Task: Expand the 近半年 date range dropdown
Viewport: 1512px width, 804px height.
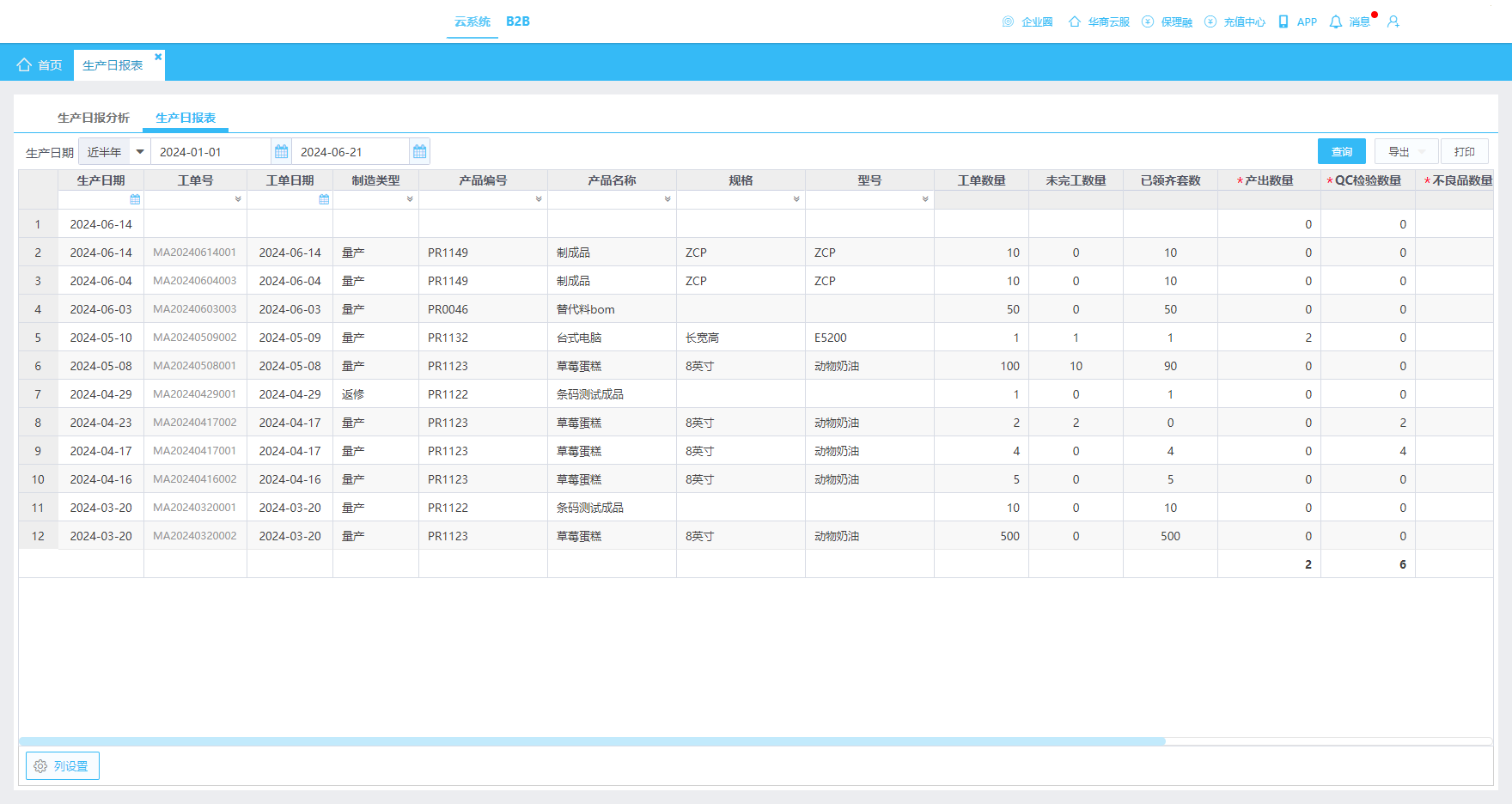Action: click(140, 152)
